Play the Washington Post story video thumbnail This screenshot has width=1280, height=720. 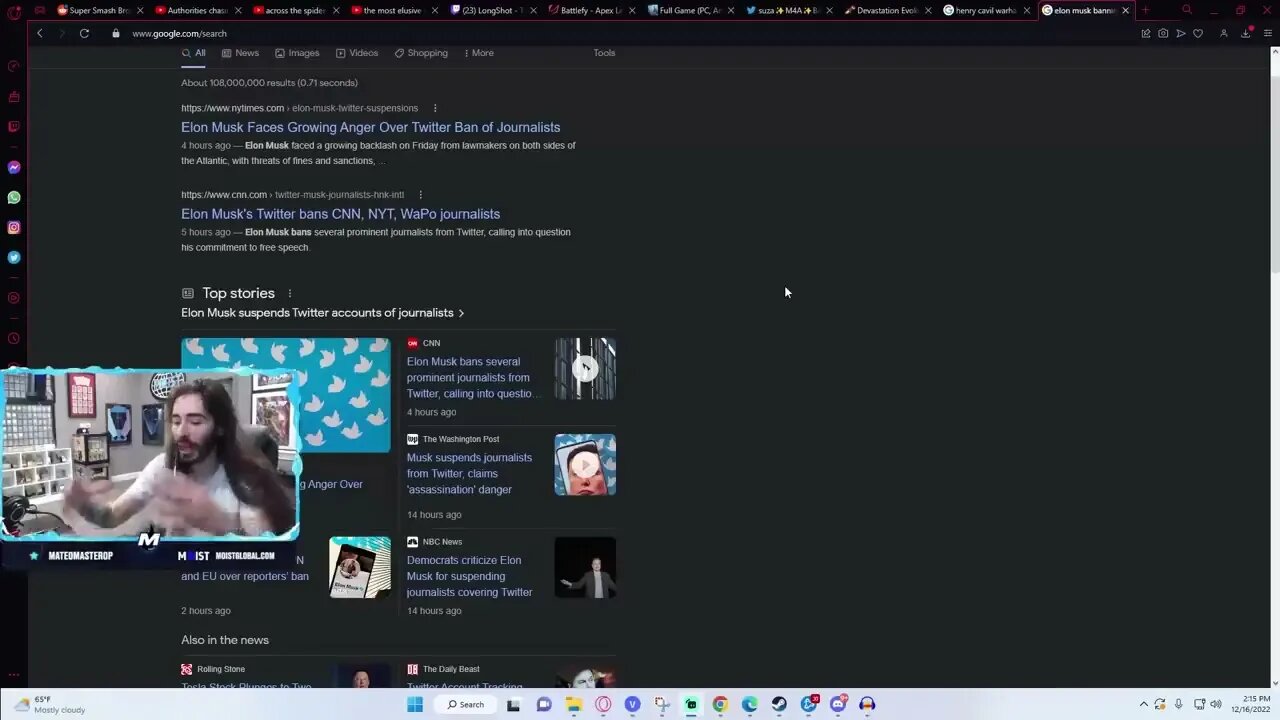pos(585,464)
